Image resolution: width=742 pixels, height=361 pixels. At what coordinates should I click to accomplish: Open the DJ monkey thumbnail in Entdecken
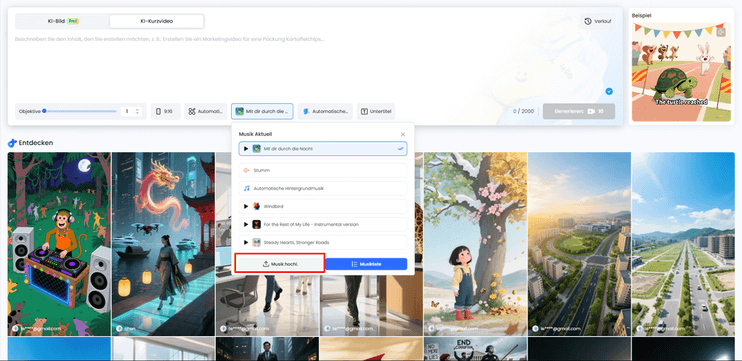point(59,244)
